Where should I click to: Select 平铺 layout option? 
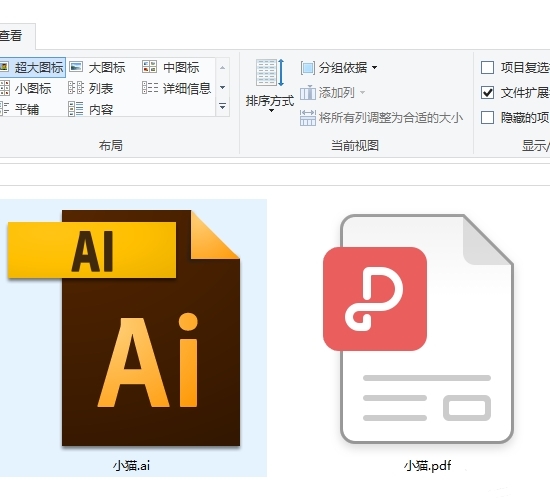point(20,109)
